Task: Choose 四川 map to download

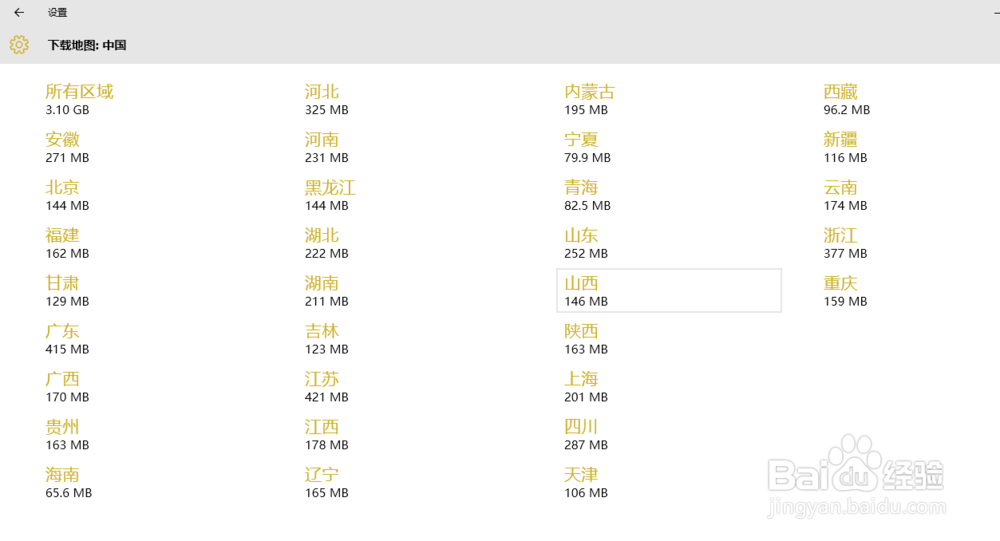Action: (x=585, y=435)
